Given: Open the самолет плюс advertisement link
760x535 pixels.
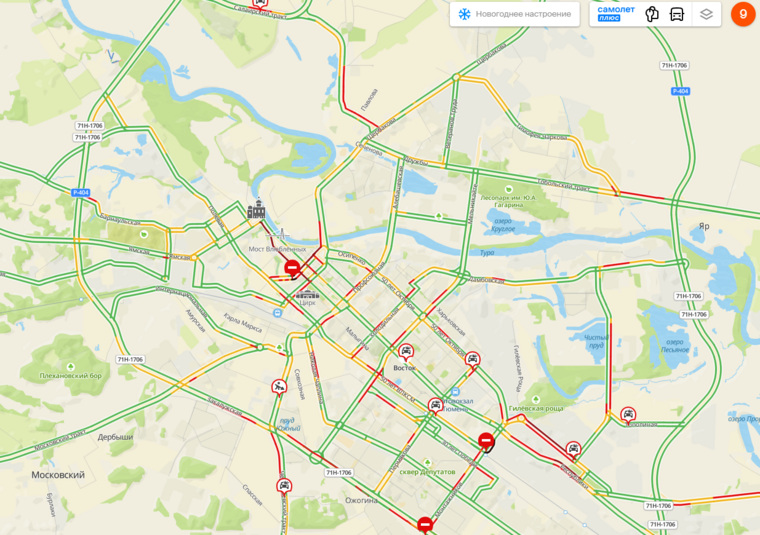Looking at the screenshot, I should (x=616, y=14).
